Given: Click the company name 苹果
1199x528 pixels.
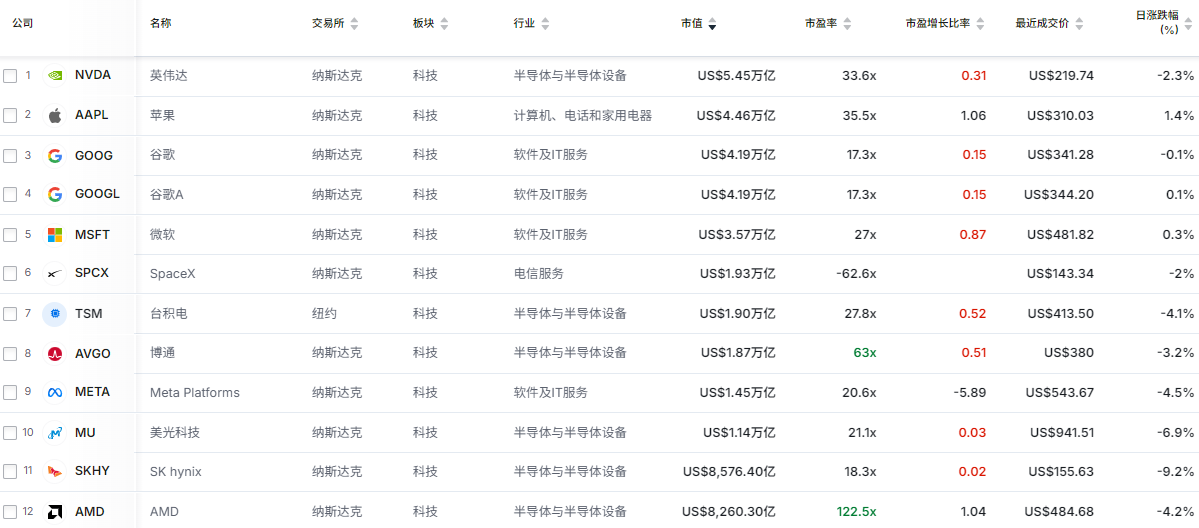Looking at the screenshot, I should (x=162, y=116).
